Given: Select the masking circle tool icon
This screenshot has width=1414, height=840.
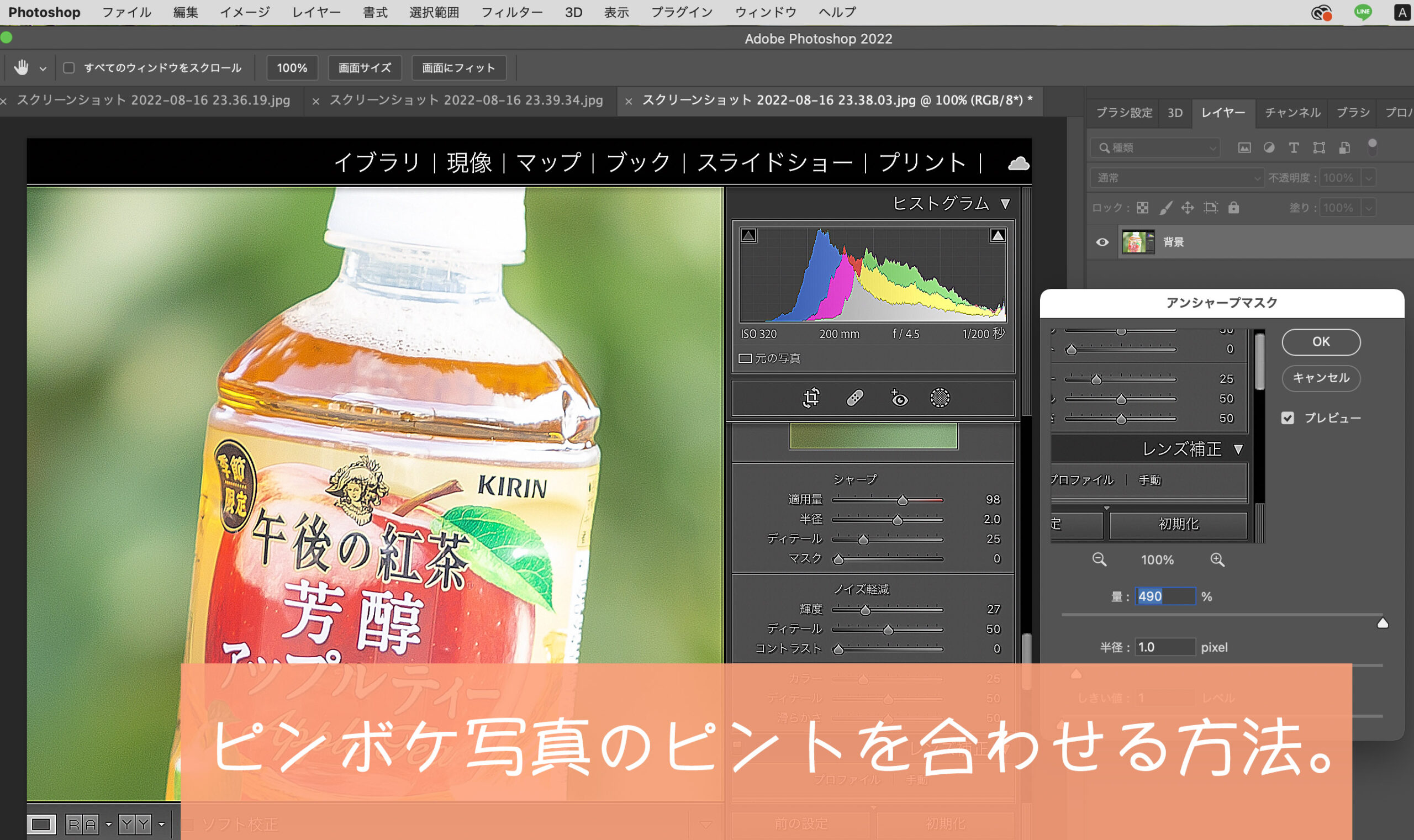Looking at the screenshot, I should coord(940,398).
